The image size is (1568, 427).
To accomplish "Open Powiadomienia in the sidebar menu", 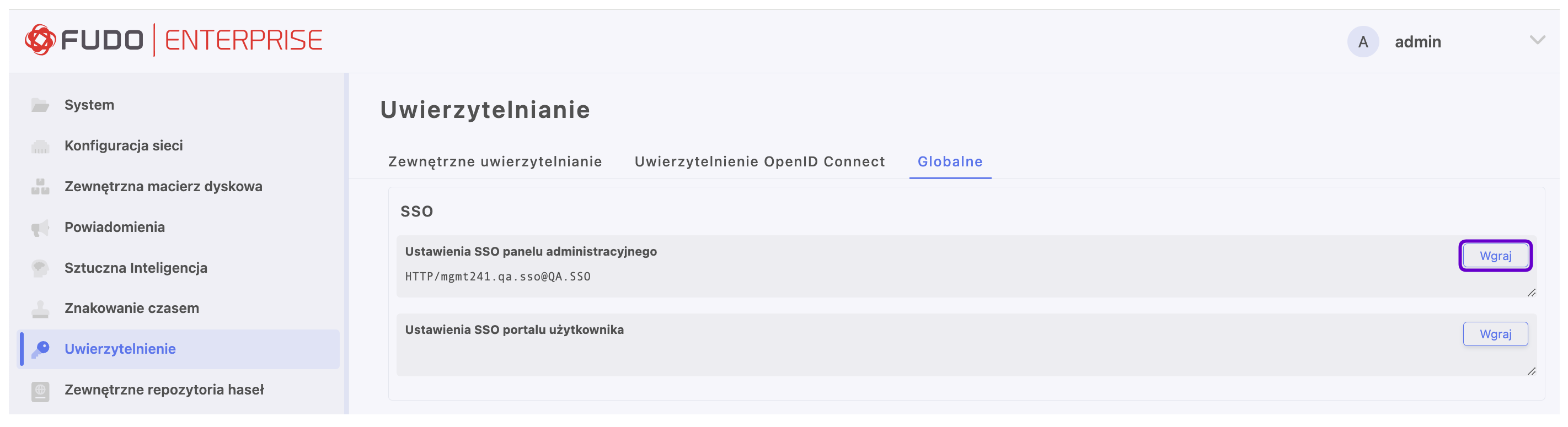I will click(x=114, y=228).
